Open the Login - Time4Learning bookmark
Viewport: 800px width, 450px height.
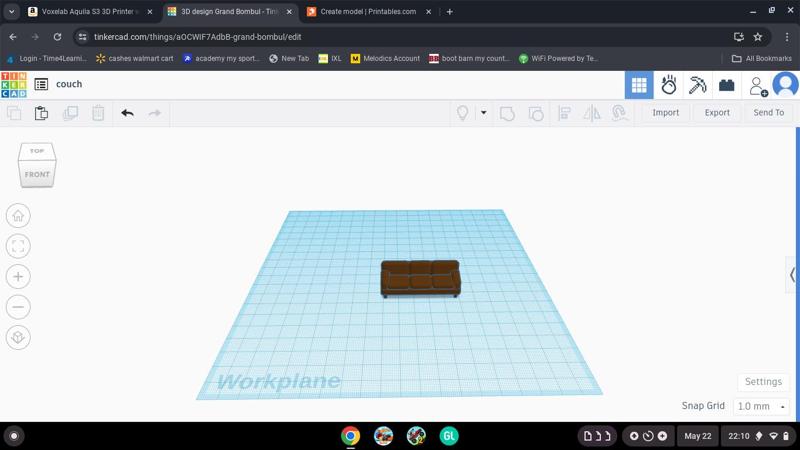tap(47, 59)
